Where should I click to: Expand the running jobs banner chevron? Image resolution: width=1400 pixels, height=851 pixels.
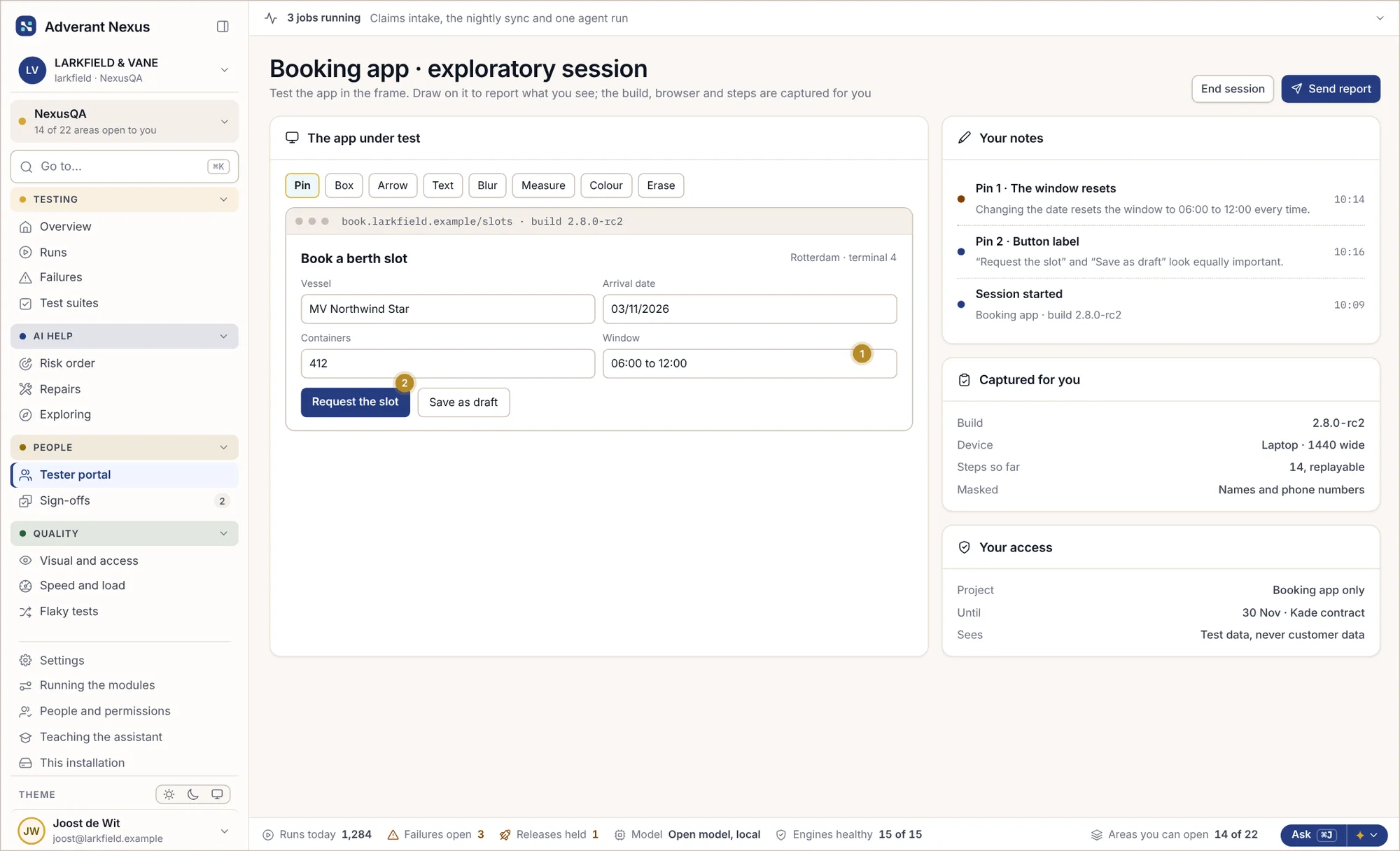coord(1380,18)
